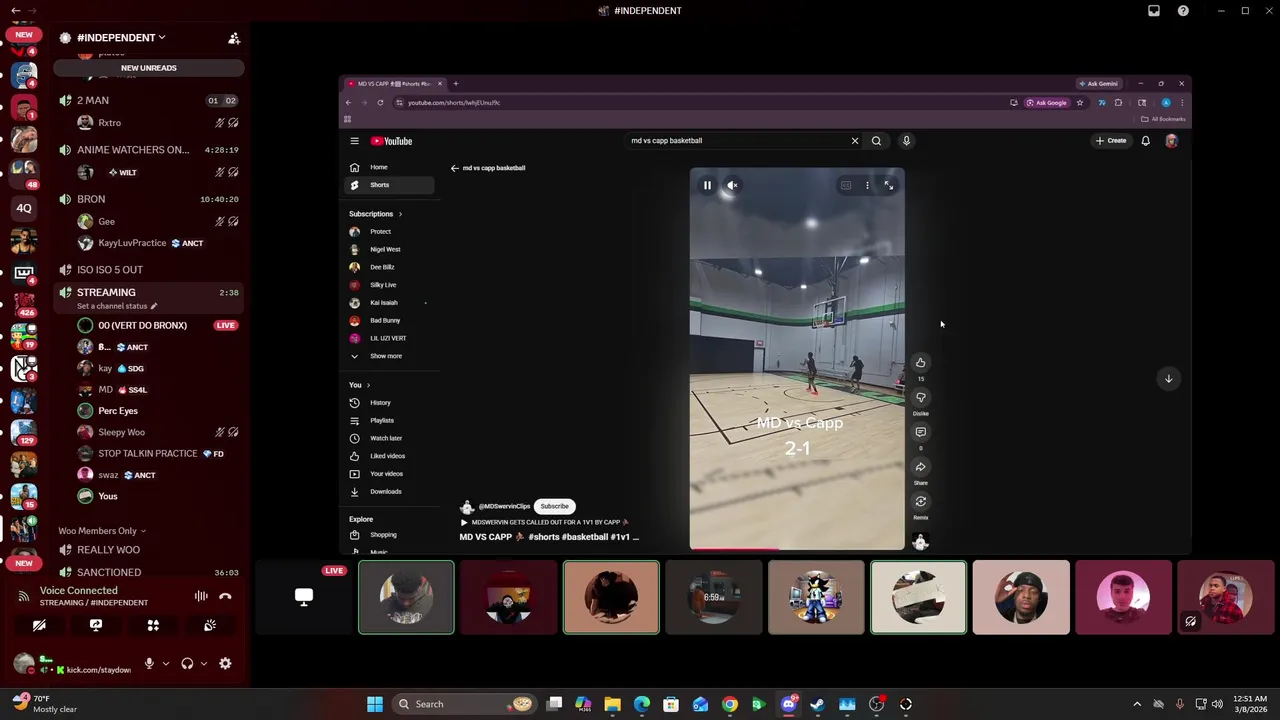Open Discord help question mark icon
The height and width of the screenshot is (720, 1280).
[x=1183, y=11]
